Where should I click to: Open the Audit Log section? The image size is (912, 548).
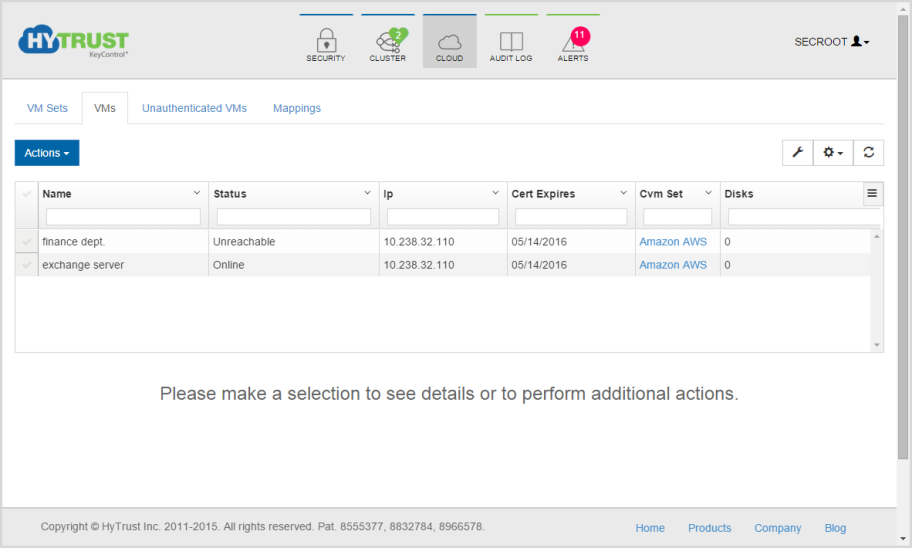click(x=511, y=42)
